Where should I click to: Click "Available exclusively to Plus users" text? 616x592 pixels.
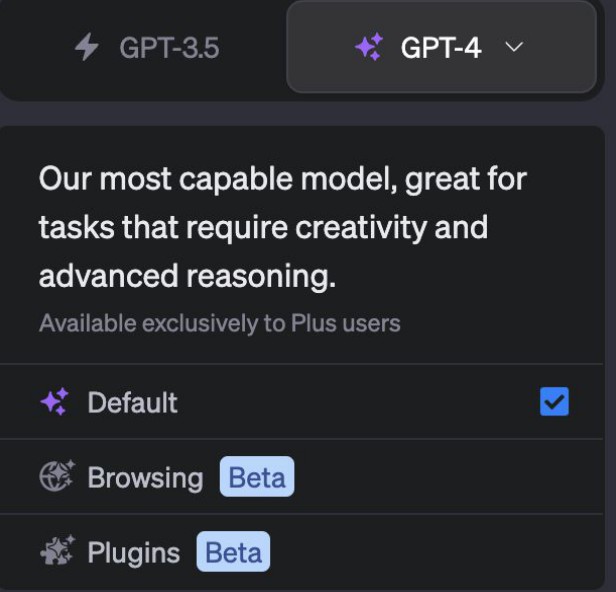tap(219, 324)
